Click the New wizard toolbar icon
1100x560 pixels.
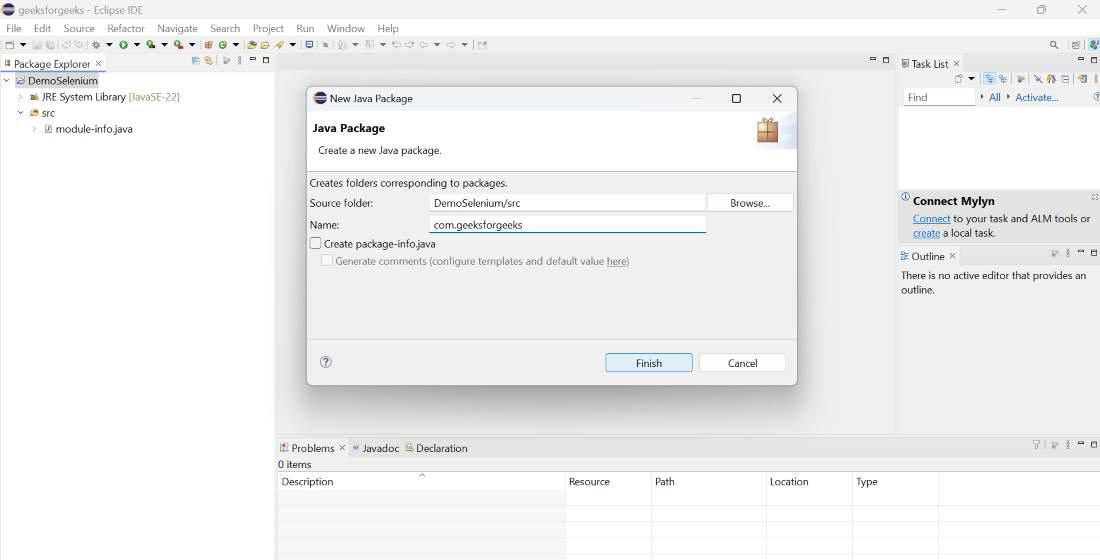(x=10, y=45)
